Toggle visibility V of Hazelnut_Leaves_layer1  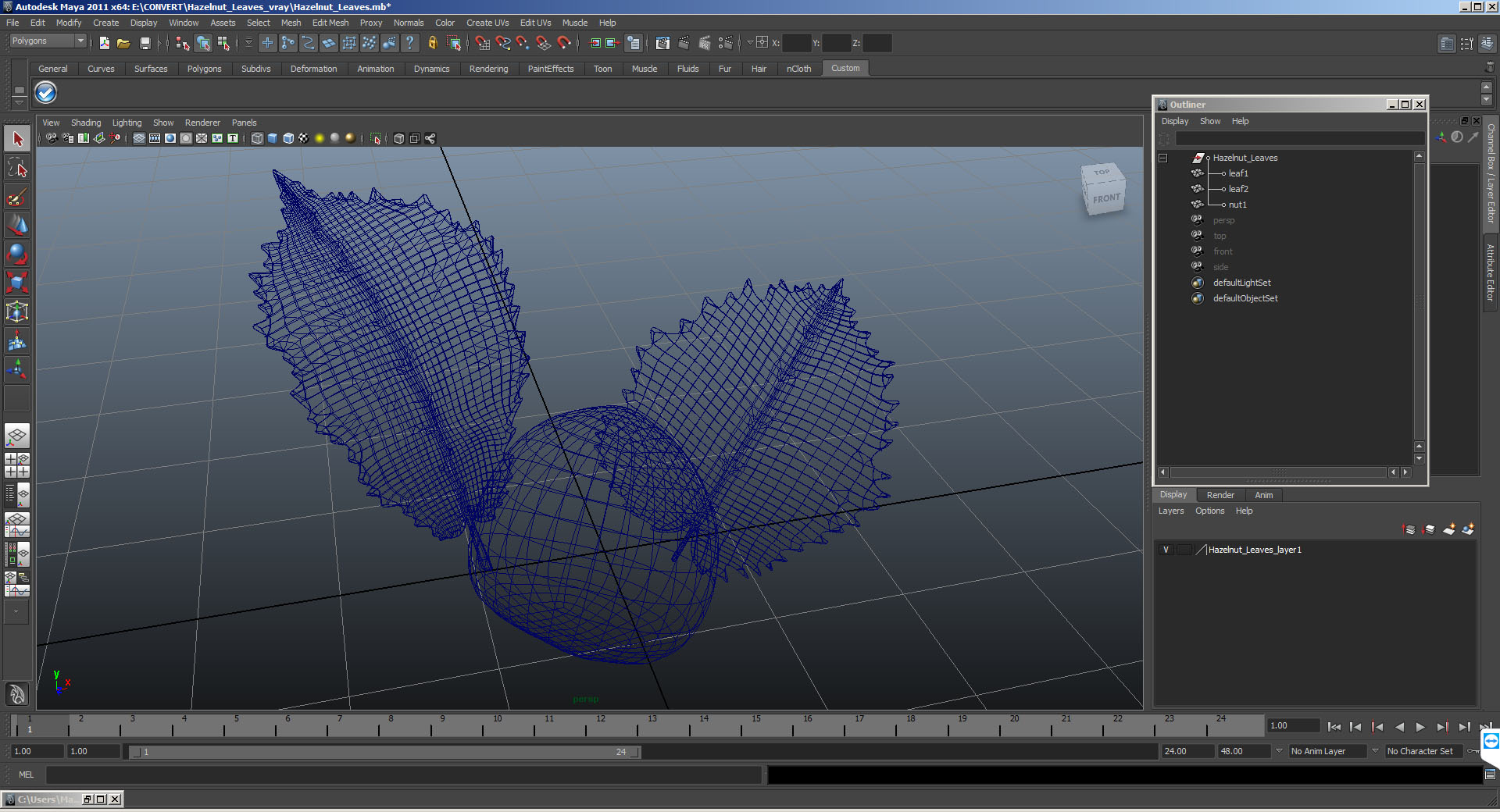click(1166, 550)
